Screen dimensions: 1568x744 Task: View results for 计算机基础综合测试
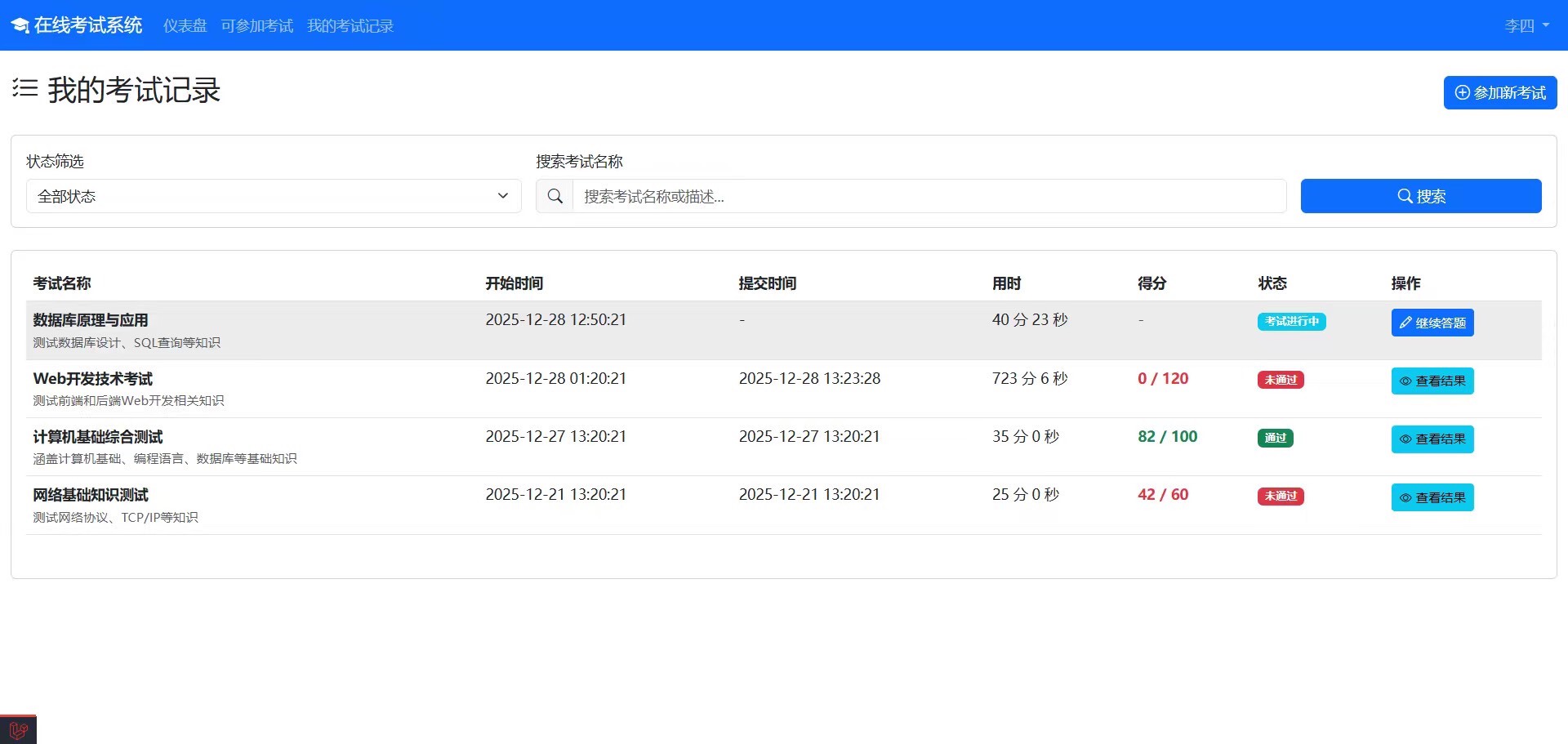(x=1432, y=439)
